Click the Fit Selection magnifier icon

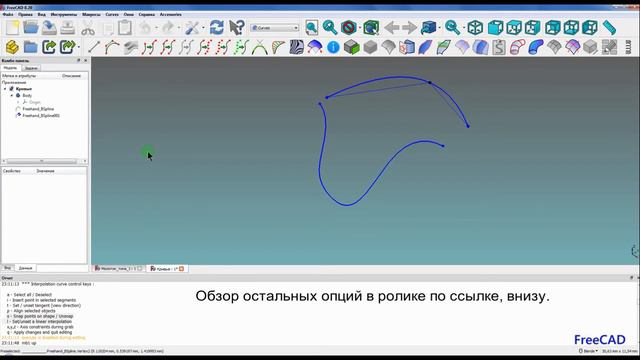point(330,28)
